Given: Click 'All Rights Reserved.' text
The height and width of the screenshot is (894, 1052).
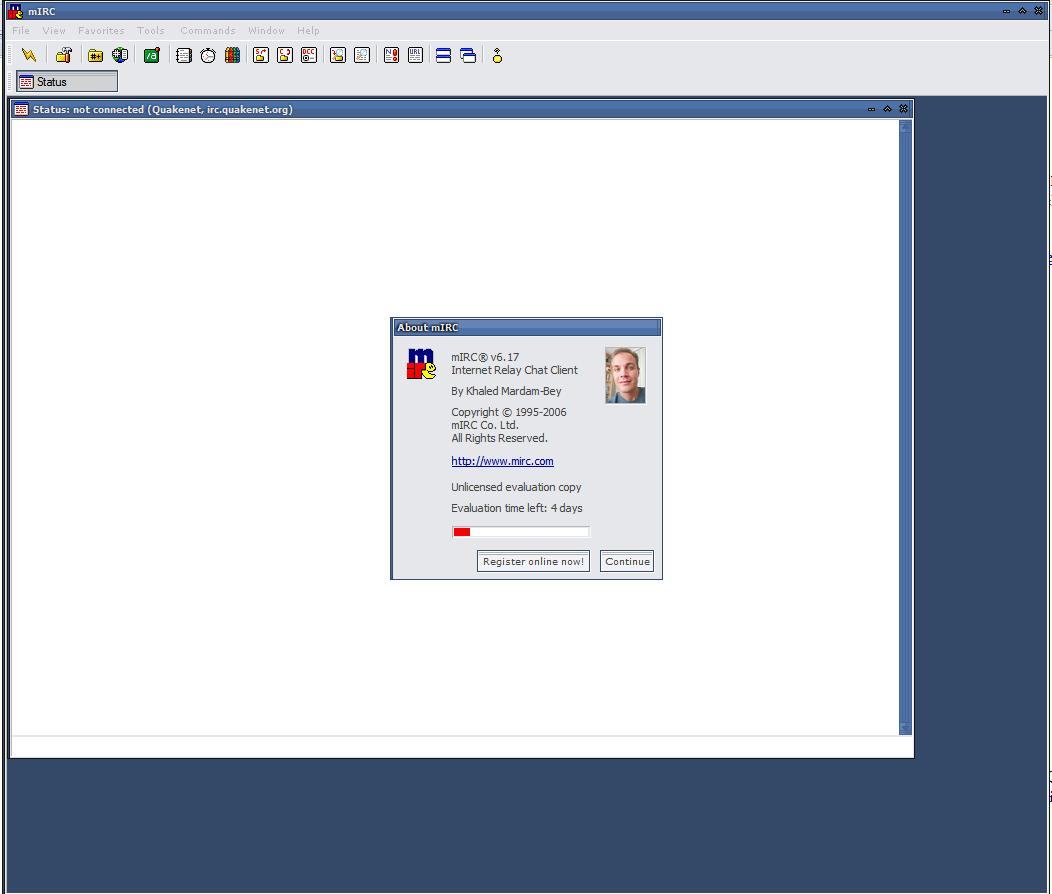Looking at the screenshot, I should click(499, 438).
